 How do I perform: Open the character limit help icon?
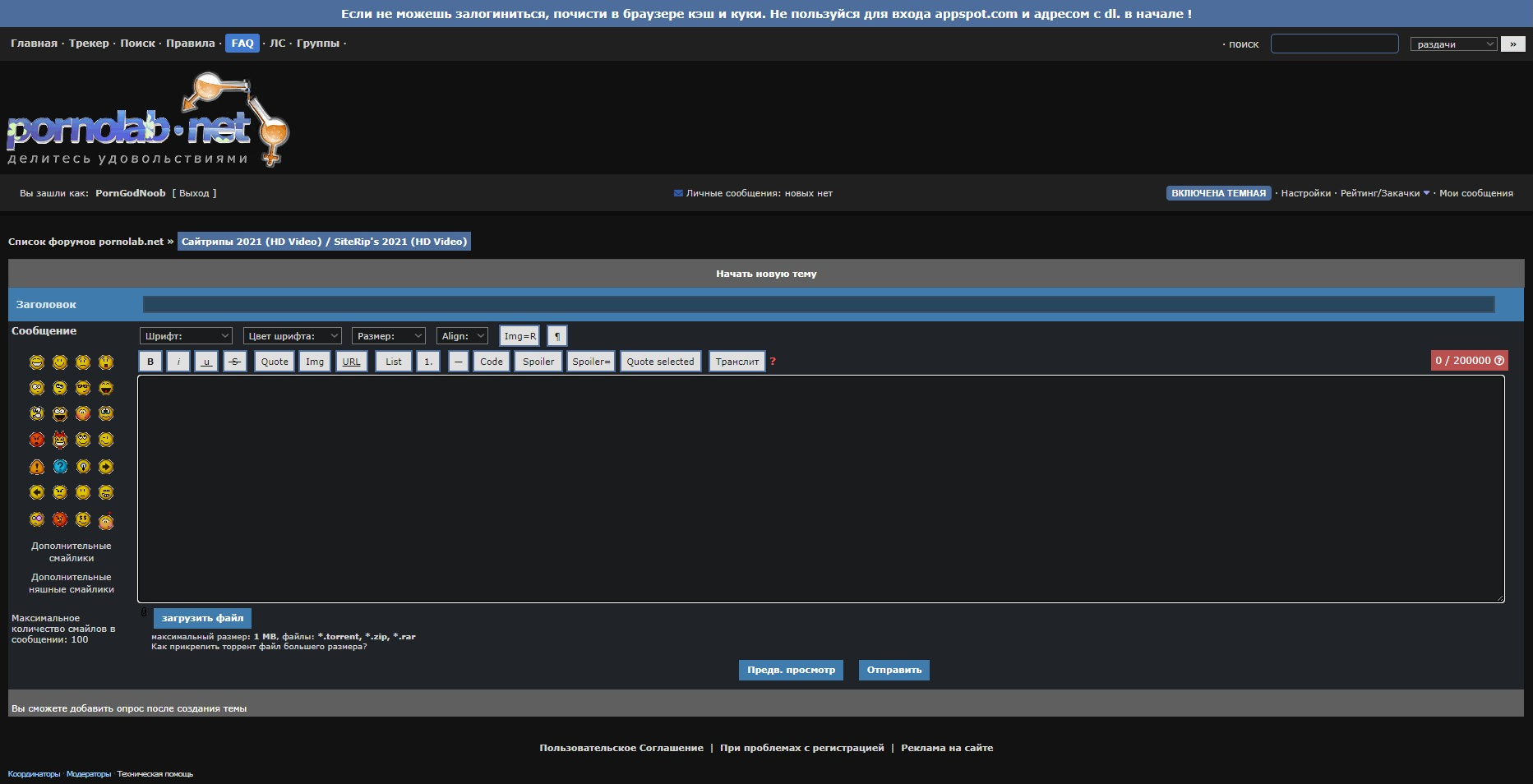(x=1499, y=361)
